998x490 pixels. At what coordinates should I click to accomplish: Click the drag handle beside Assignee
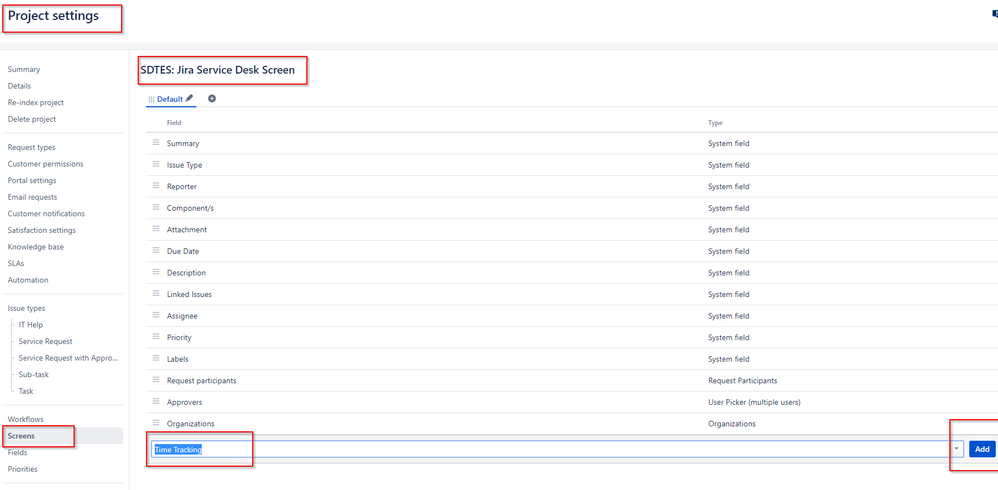click(156, 315)
